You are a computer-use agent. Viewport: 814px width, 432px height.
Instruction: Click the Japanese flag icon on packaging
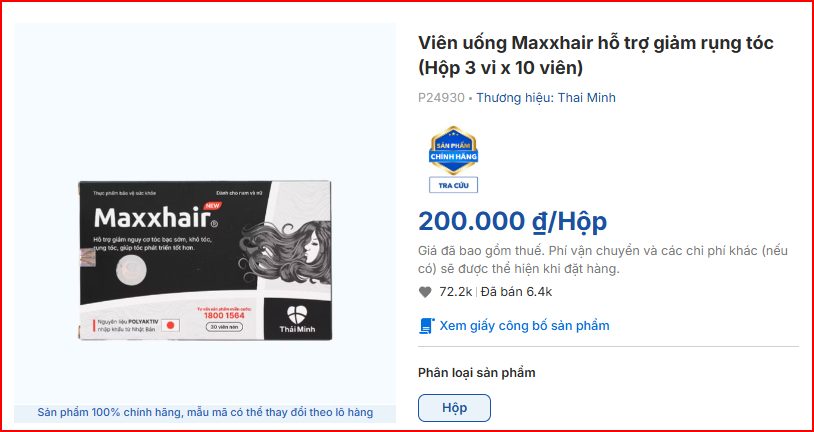169,326
